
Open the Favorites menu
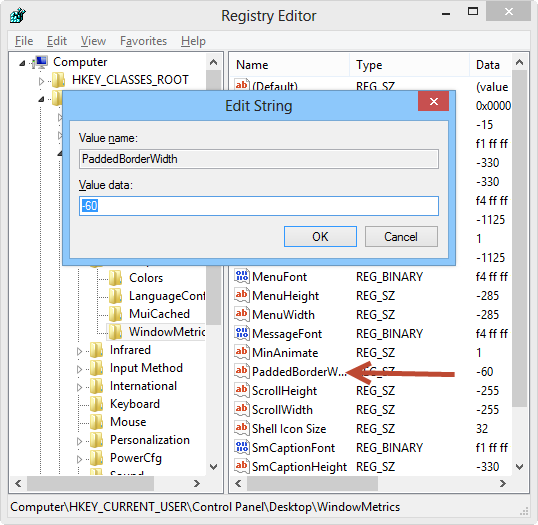(x=143, y=41)
